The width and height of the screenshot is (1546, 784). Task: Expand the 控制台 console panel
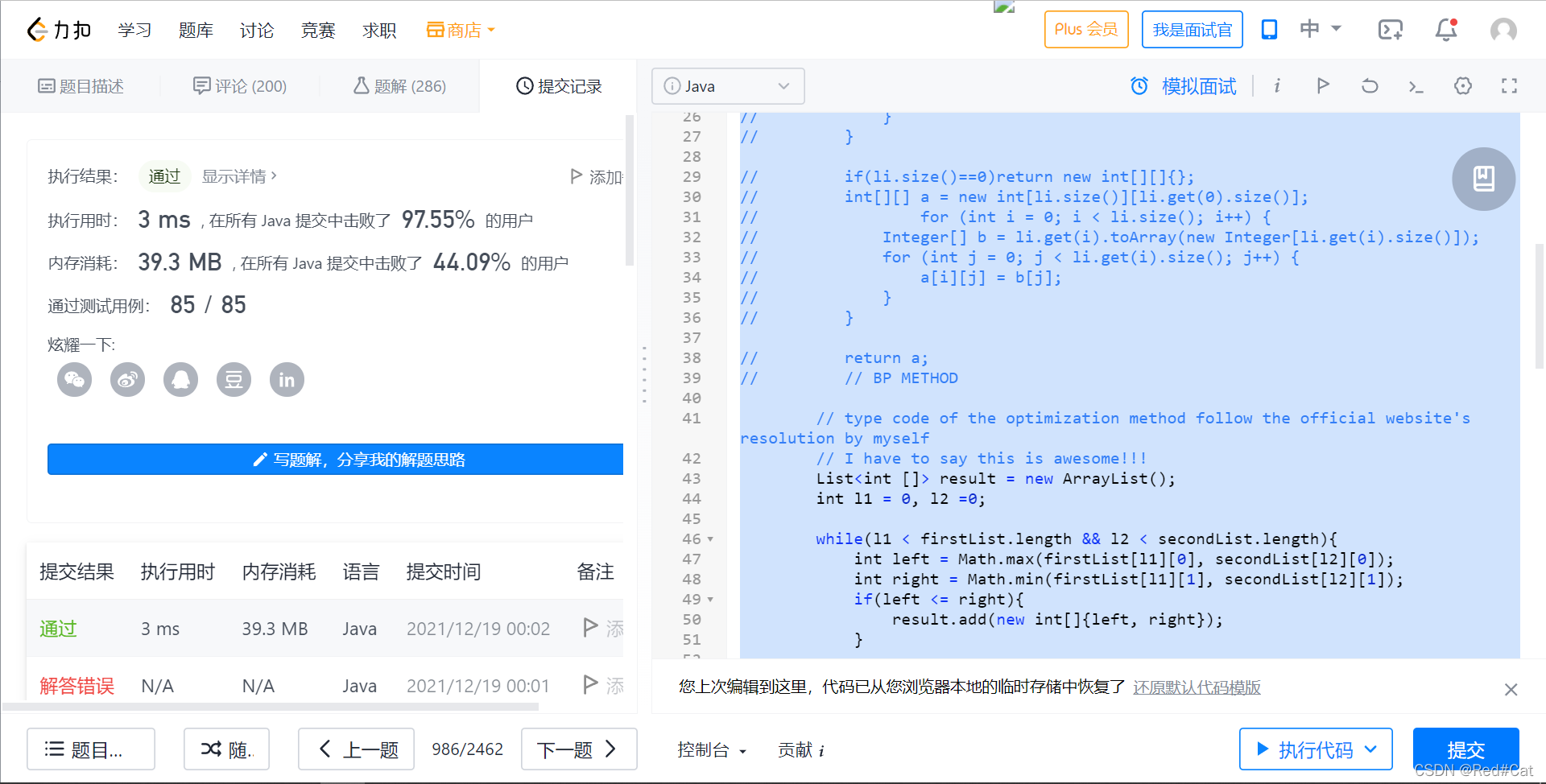coord(712,750)
